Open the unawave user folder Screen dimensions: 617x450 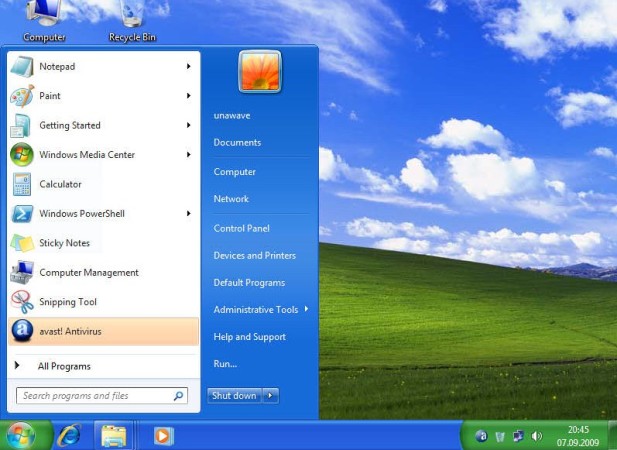[232, 116]
